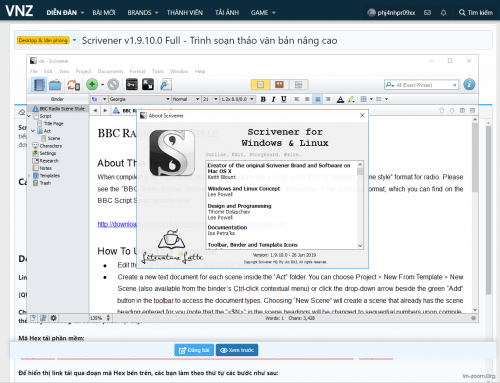
Task: Click the horizontal split editor icon
Action: click(x=472, y=110)
